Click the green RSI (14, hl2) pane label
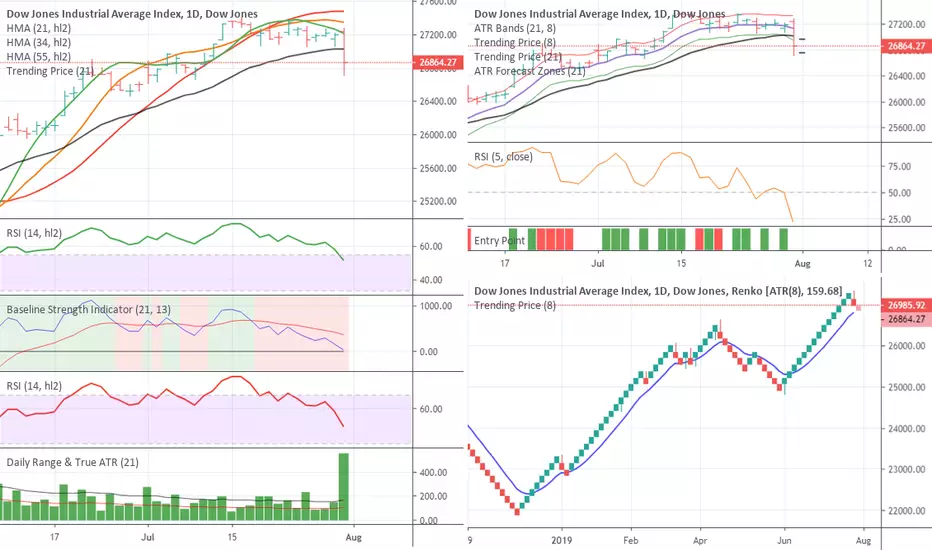Viewport: 932px width, 550px height. (34, 233)
